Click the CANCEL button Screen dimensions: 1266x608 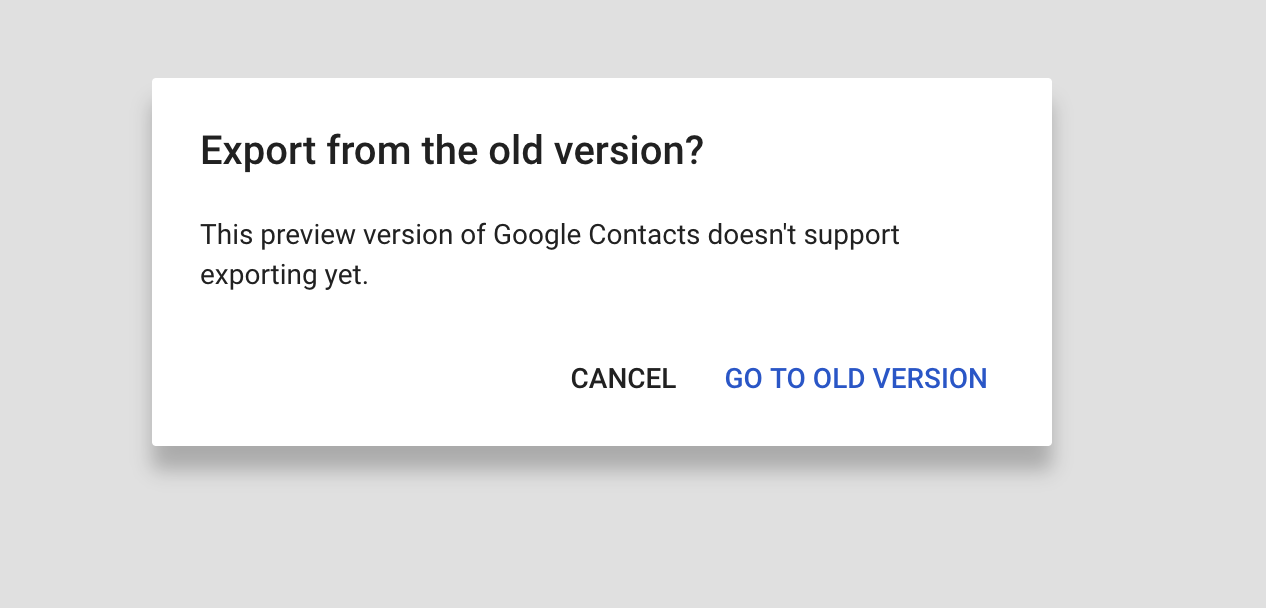tap(623, 379)
